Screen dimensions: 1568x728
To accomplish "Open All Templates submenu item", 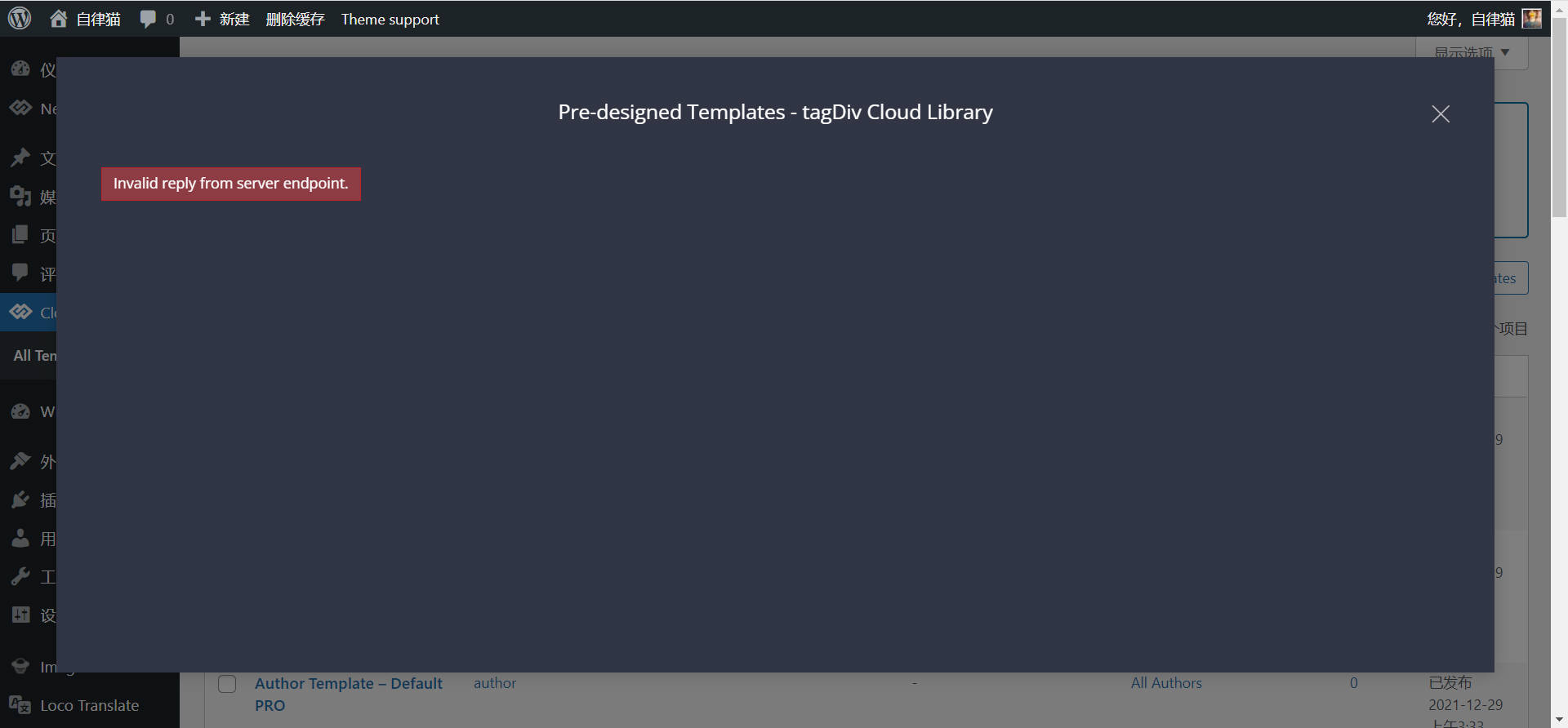I will 35,355.
